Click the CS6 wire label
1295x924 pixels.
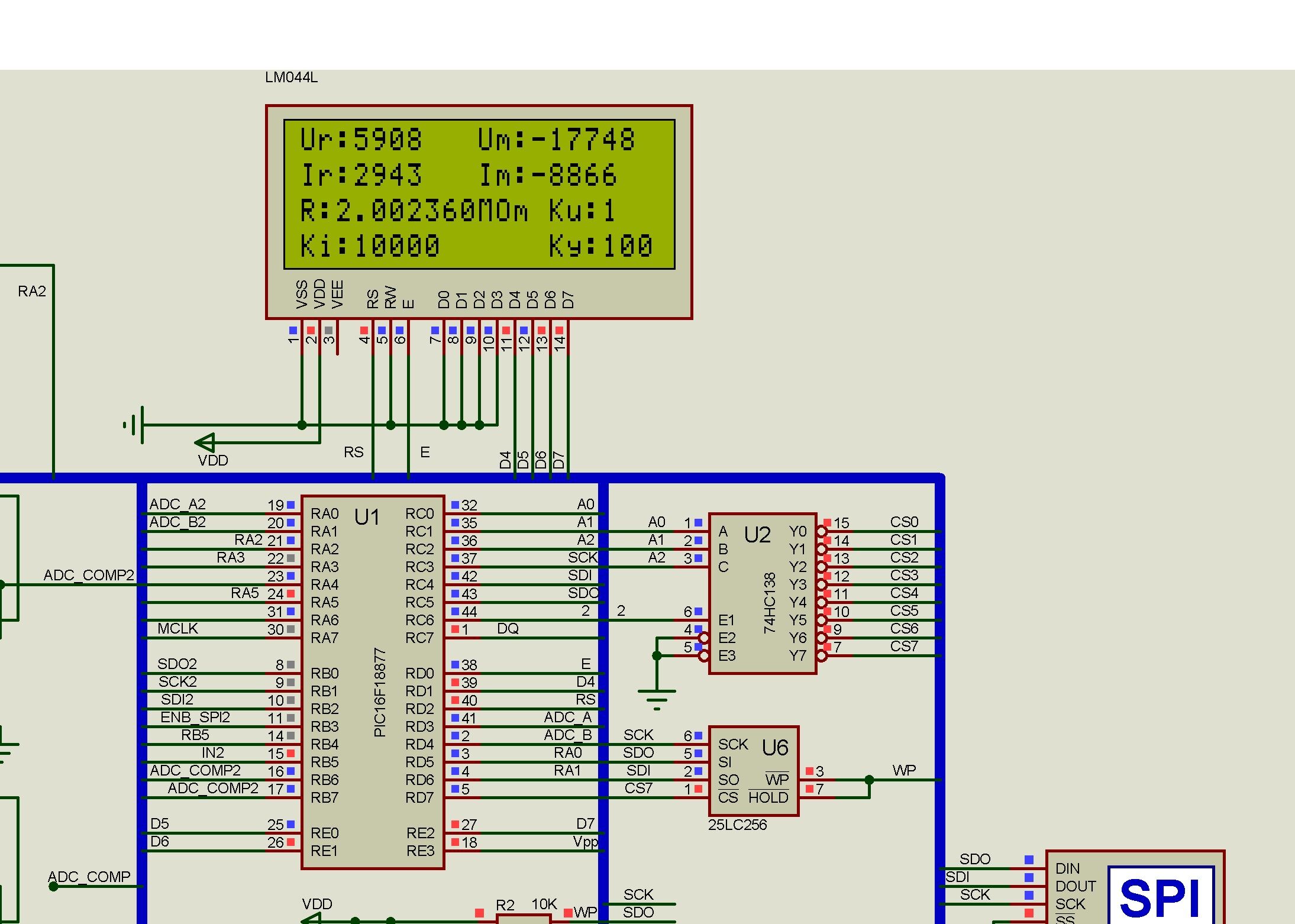(x=904, y=628)
